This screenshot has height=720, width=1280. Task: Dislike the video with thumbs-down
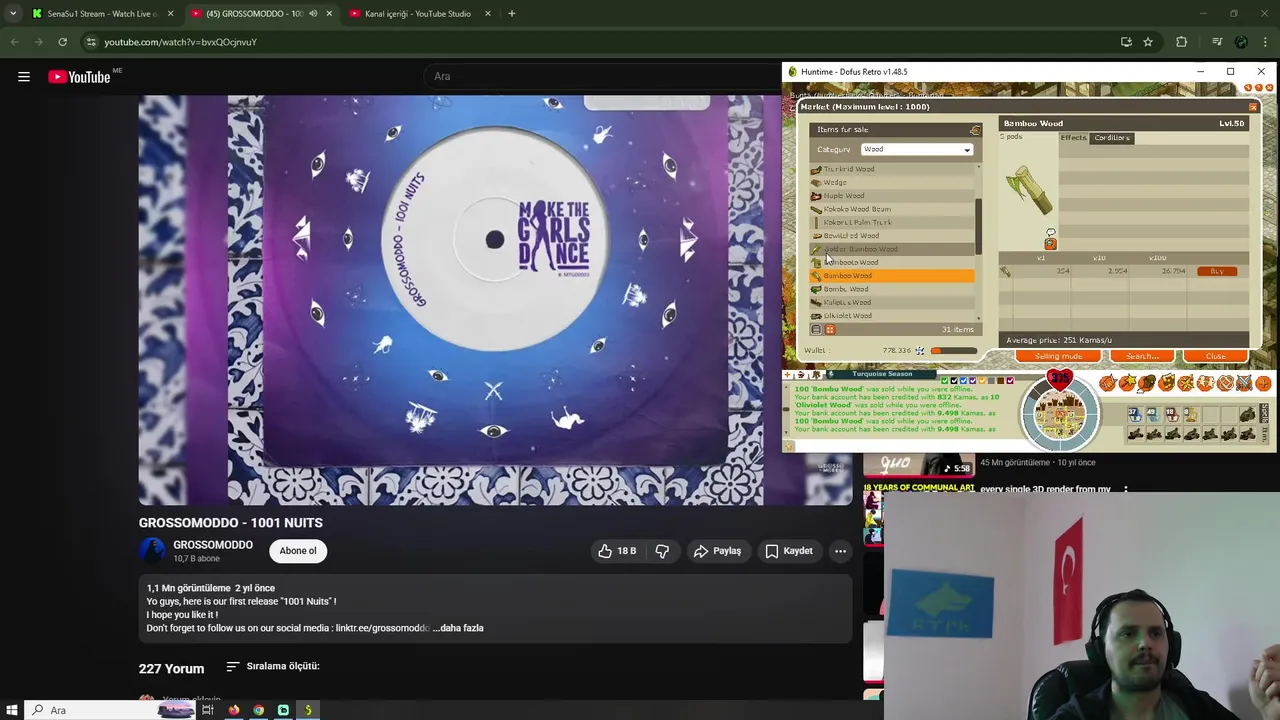point(662,551)
